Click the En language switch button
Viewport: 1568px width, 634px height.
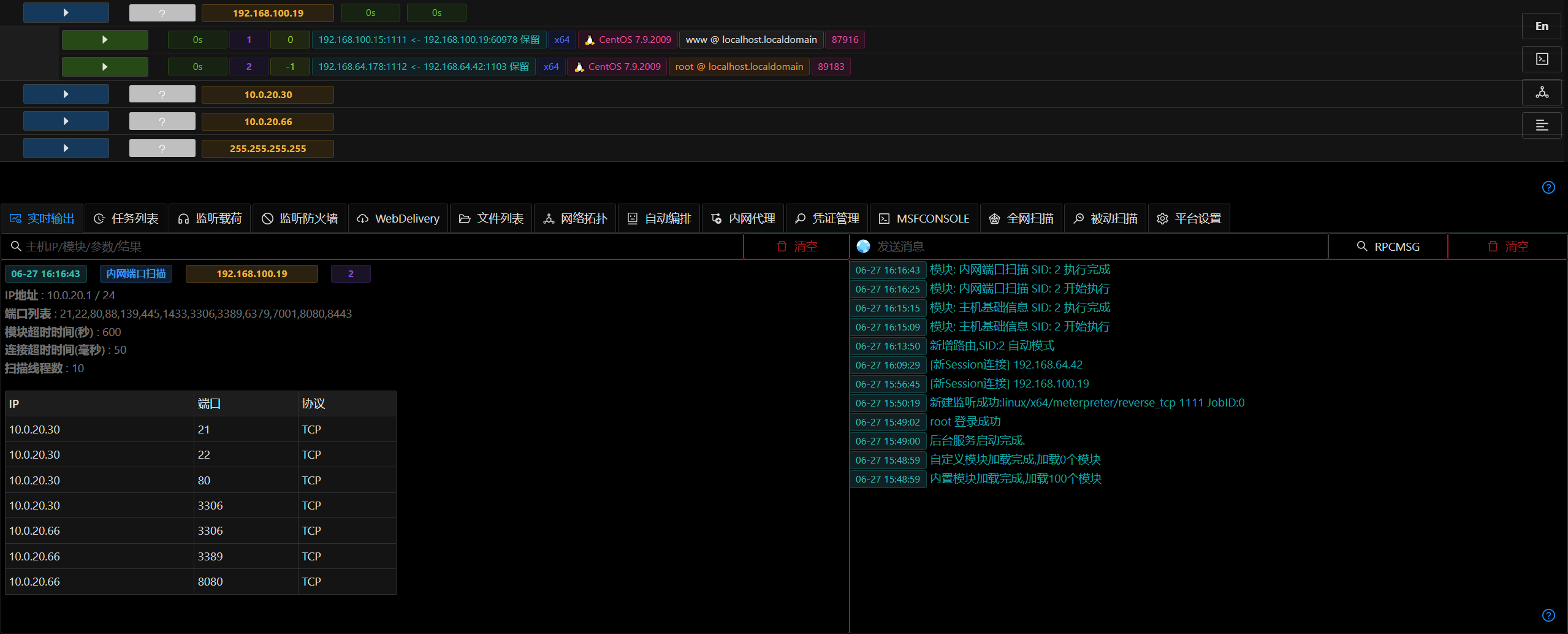click(x=1541, y=26)
